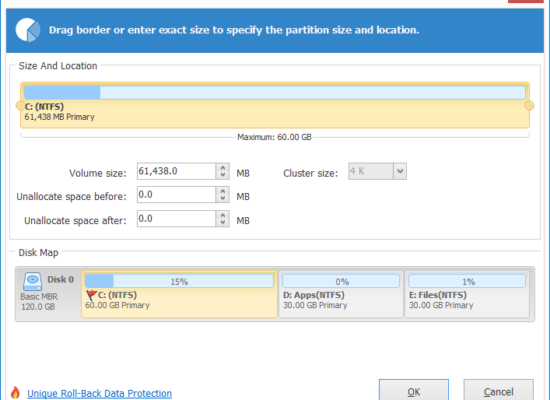This screenshot has width=550, height=400.
Task: Click the pie chart partition icon in header
Action: coord(28,30)
